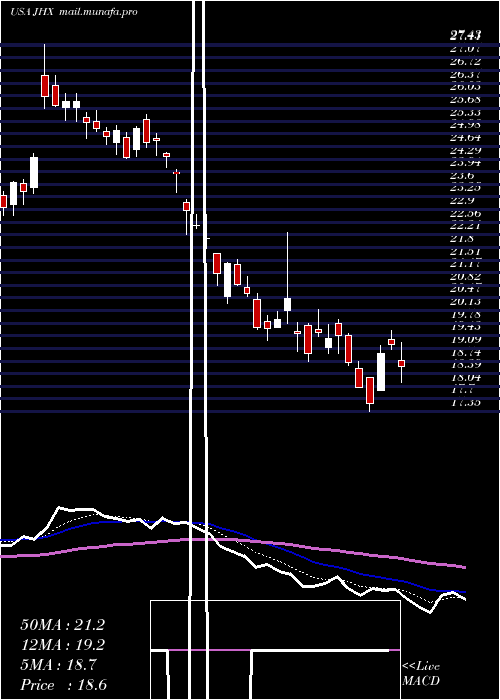Image resolution: width=500 pixels, height=700 pixels.
Task: Click the 22.9 price axis label
Action: pos(462,201)
